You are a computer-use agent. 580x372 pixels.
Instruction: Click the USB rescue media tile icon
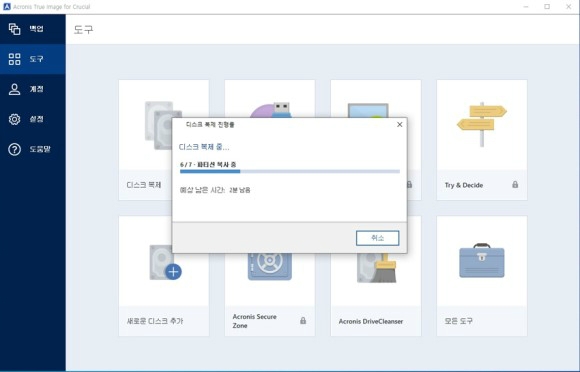tap(271, 110)
